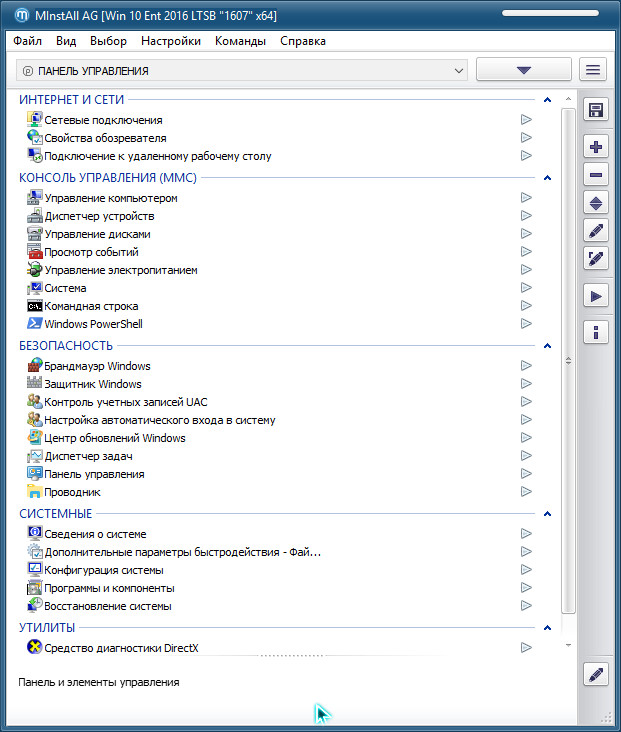This screenshot has width=621, height=732.
Task: Click the Защитник Windows icon
Action: pyautogui.click(x=35, y=383)
